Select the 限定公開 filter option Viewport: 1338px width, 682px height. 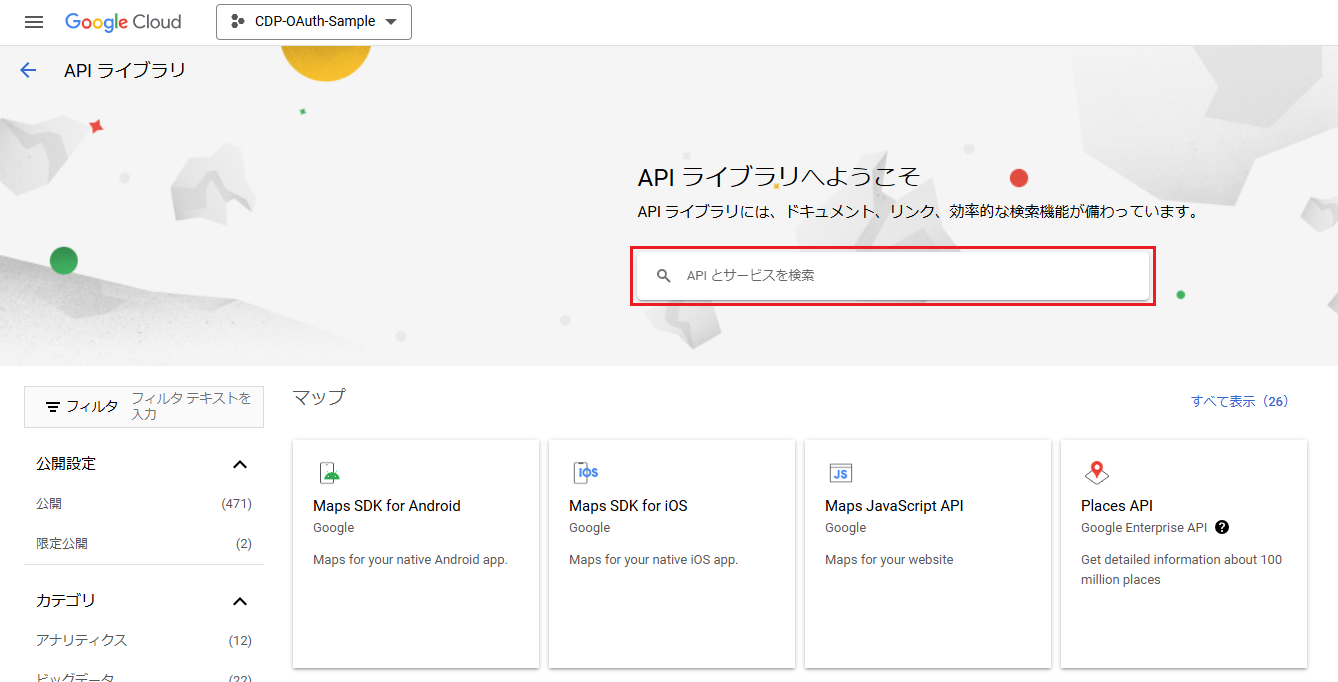click(62, 544)
